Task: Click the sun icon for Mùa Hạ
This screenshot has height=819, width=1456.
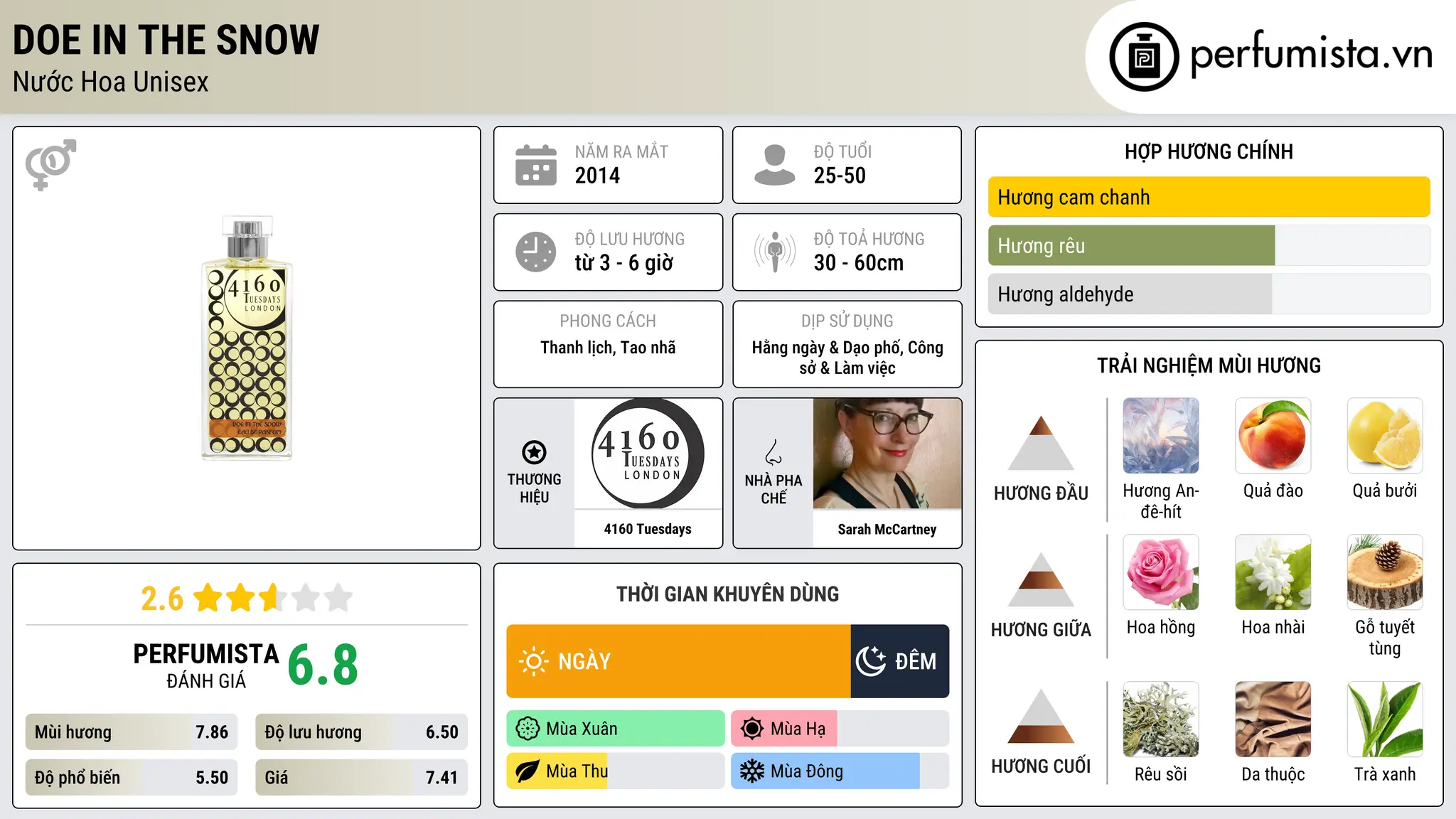Action: 752,729
